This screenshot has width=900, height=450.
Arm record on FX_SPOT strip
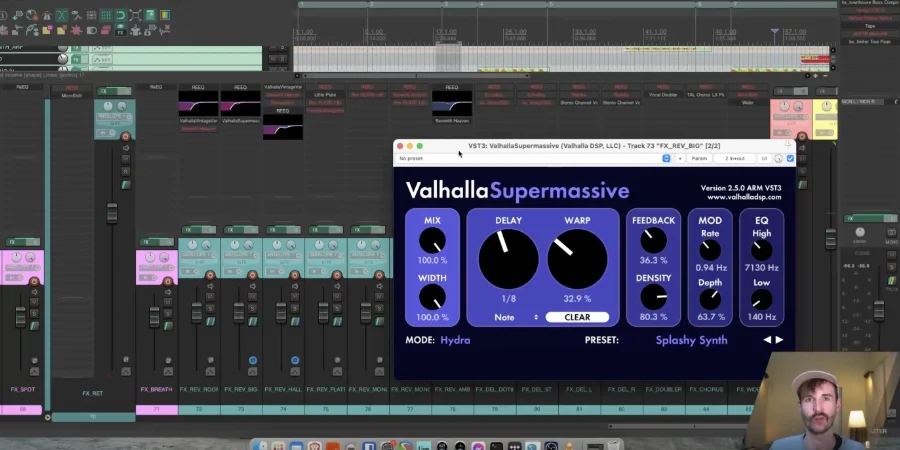click(34, 281)
